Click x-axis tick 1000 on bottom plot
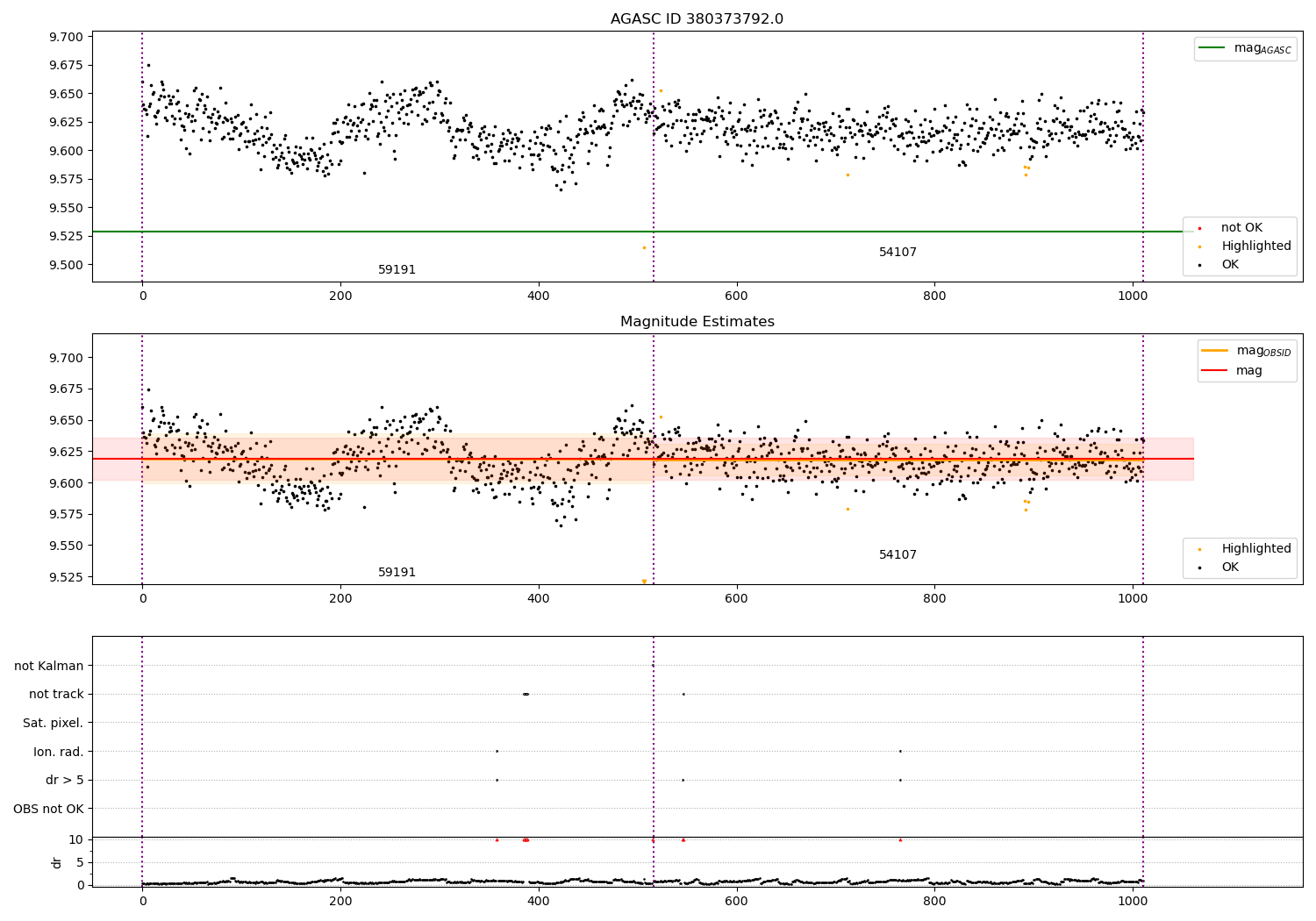 1133,901
